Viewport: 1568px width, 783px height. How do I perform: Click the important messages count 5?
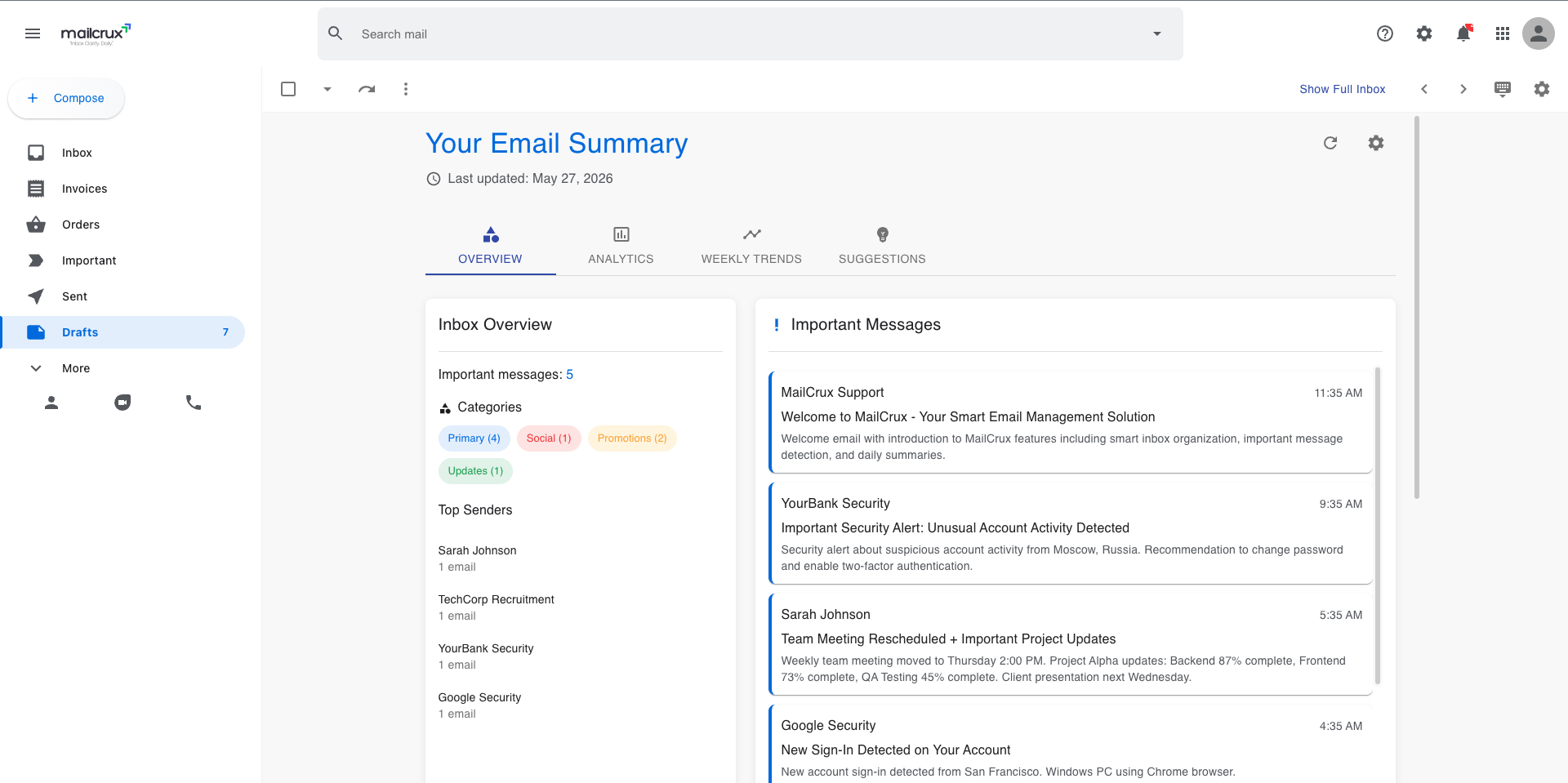point(570,374)
